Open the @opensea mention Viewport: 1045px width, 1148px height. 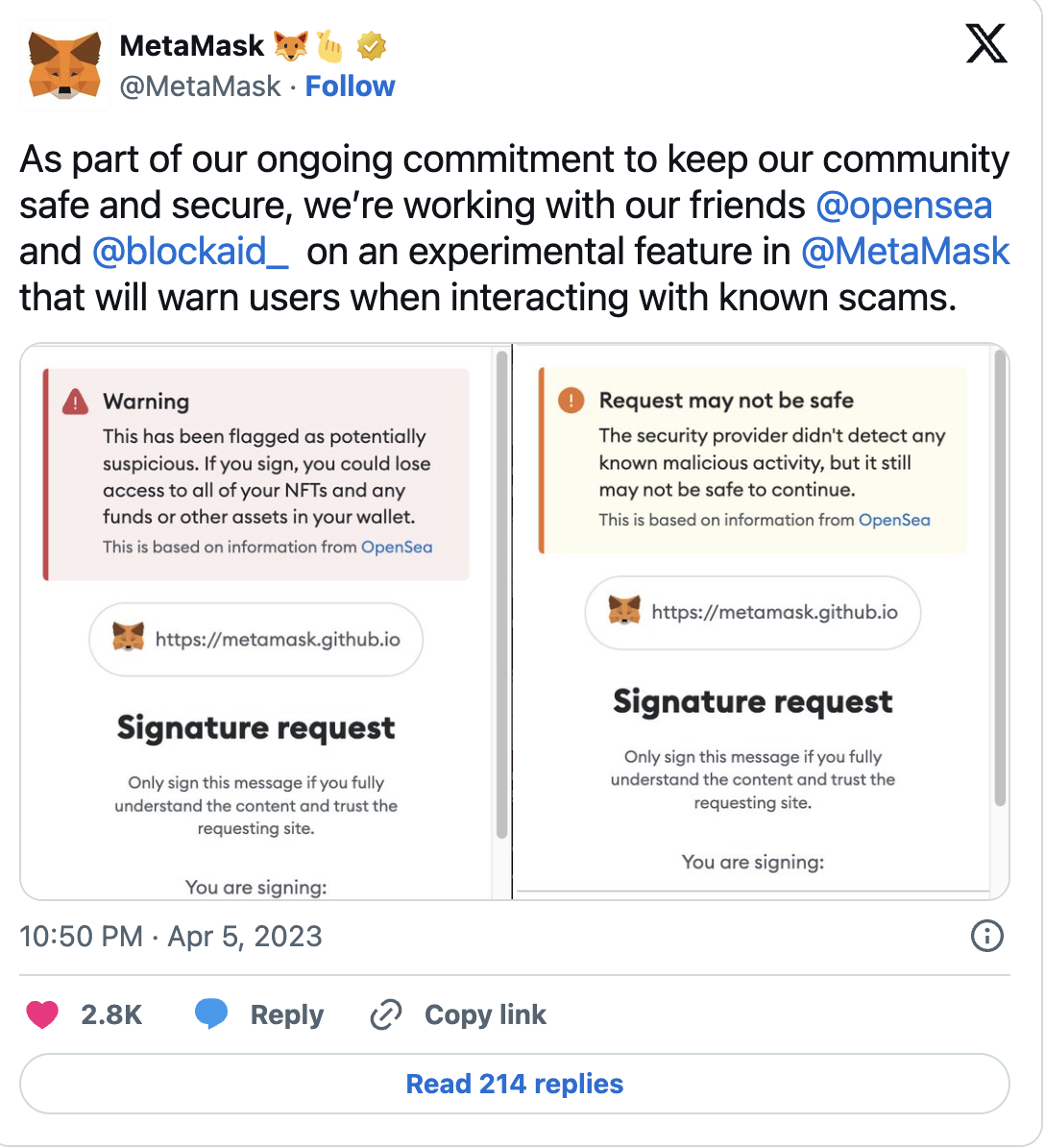904,205
